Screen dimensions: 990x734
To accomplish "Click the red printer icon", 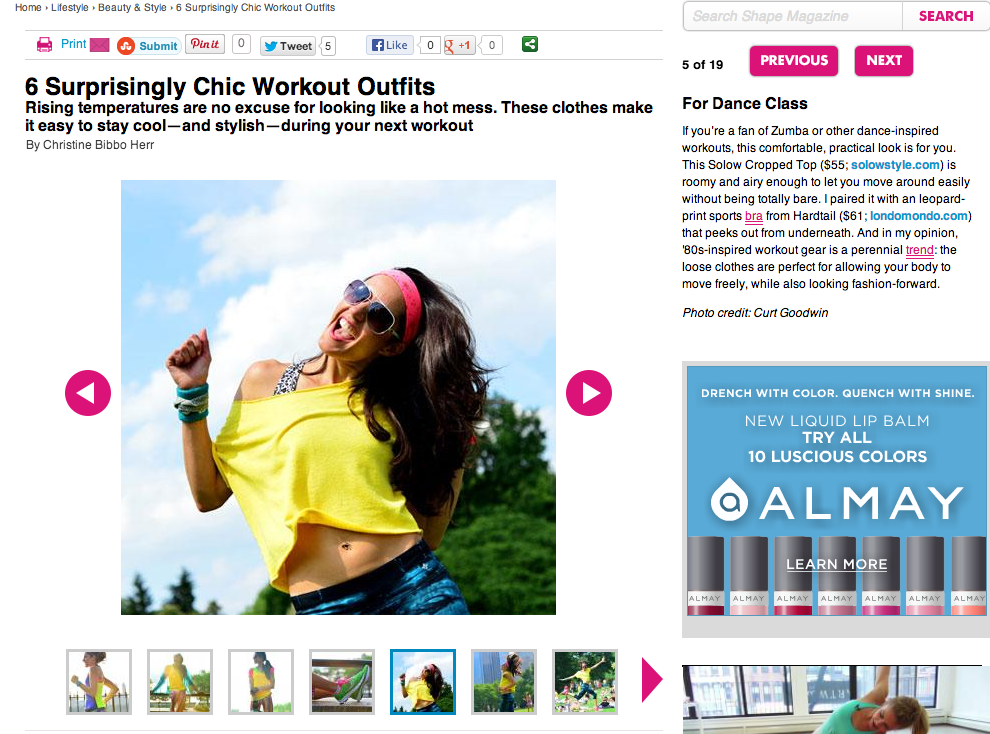I will point(44,45).
